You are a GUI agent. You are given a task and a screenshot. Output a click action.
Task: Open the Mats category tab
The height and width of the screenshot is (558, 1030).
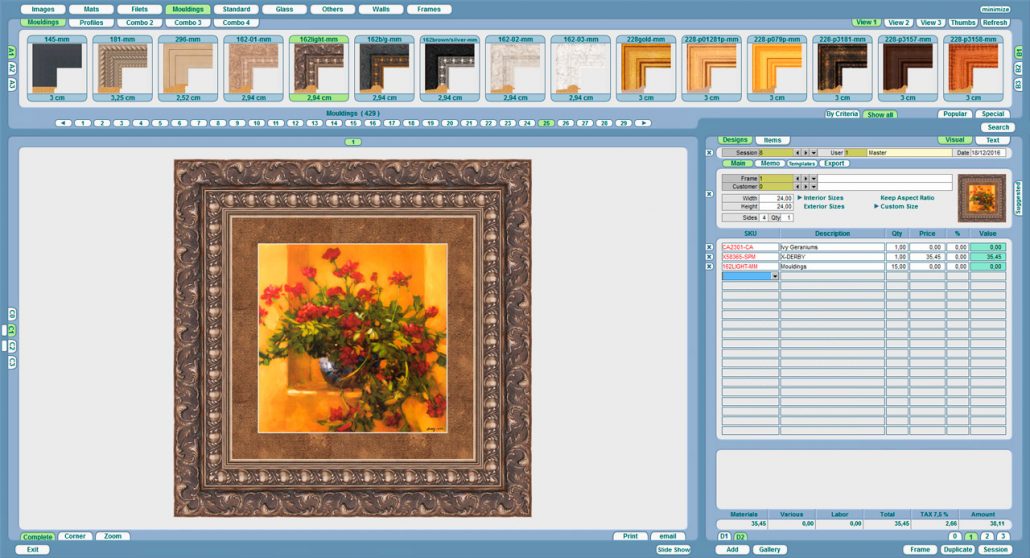[91, 9]
